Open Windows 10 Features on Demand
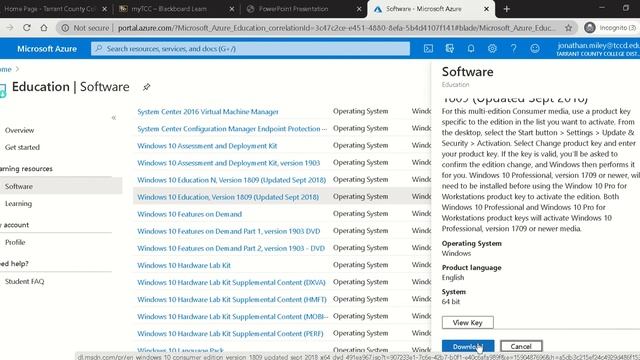 click(189, 214)
